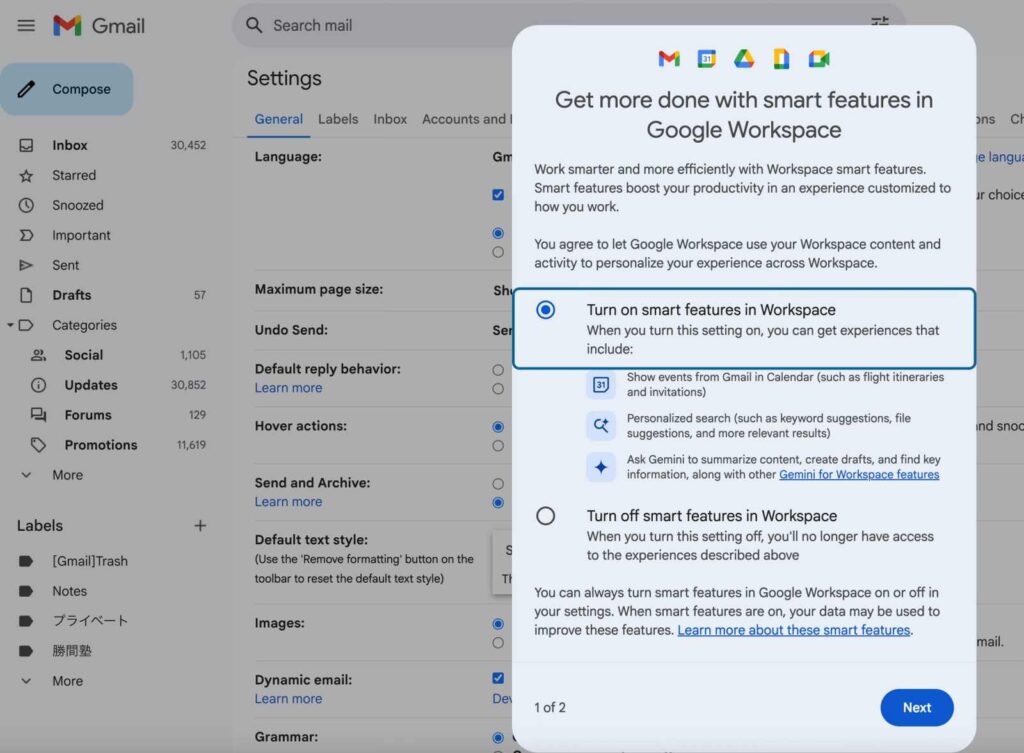
Task: Click the Calendar icon in dialog header
Action: pos(707,59)
